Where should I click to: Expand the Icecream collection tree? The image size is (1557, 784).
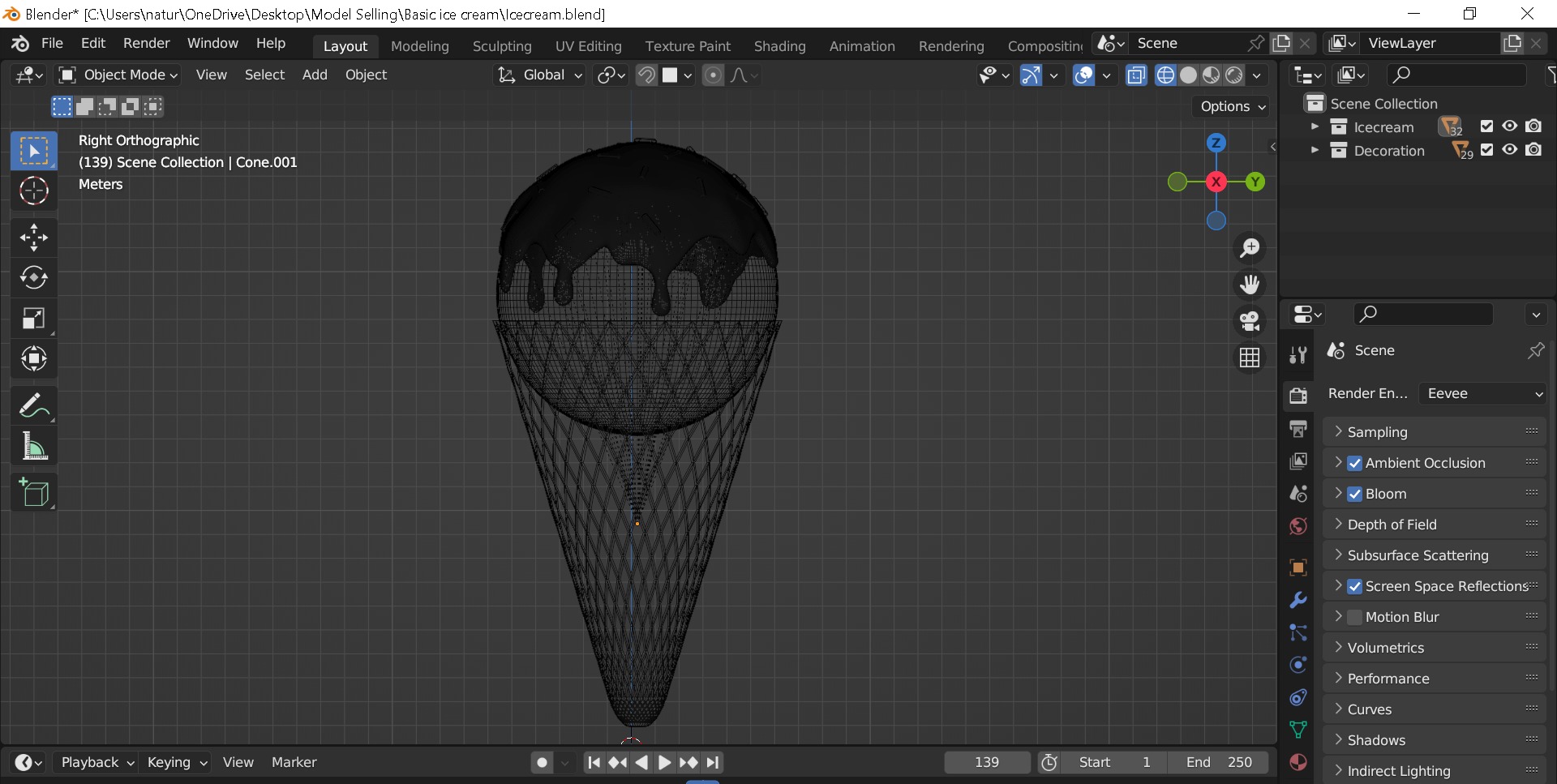(1315, 127)
